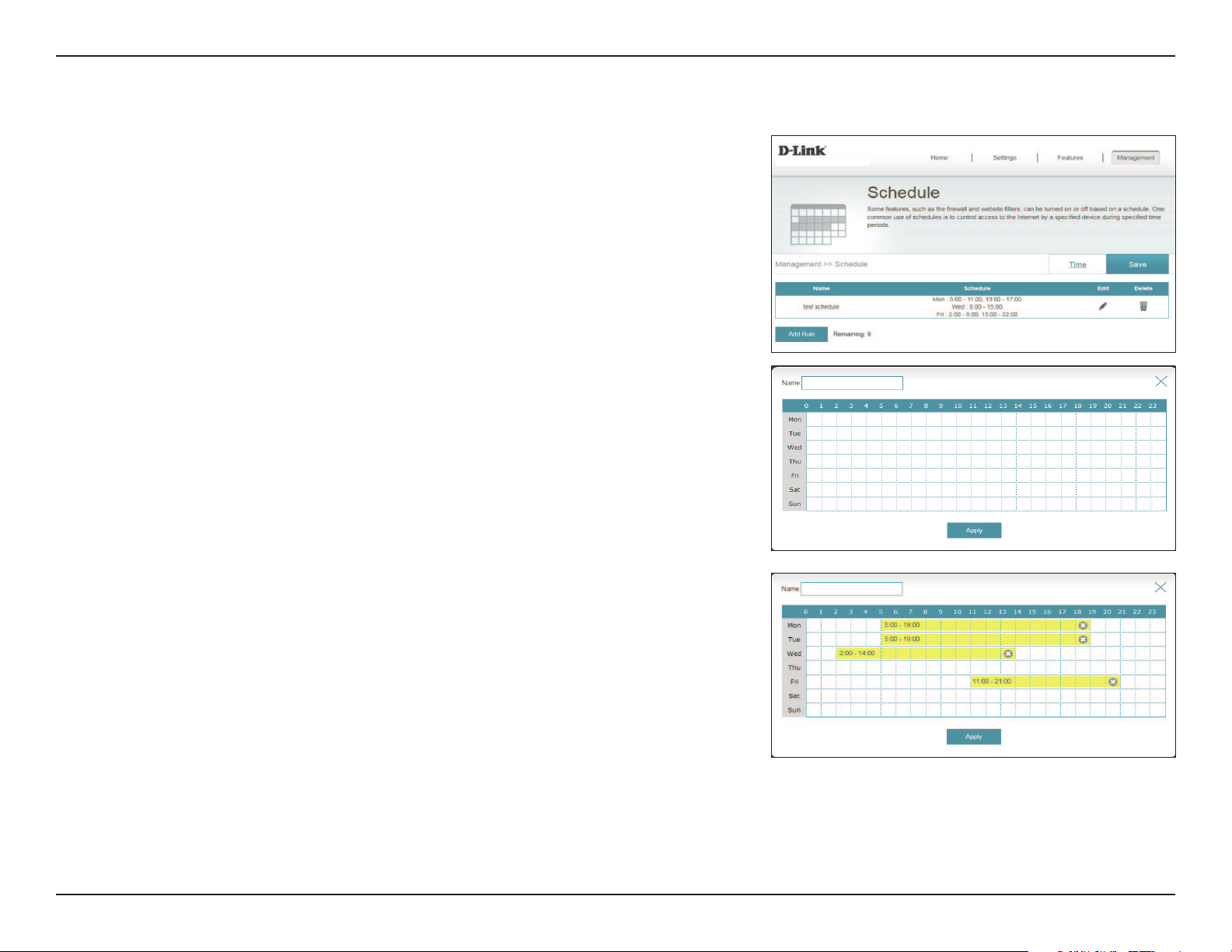Click the Add Rule button

tap(801, 334)
